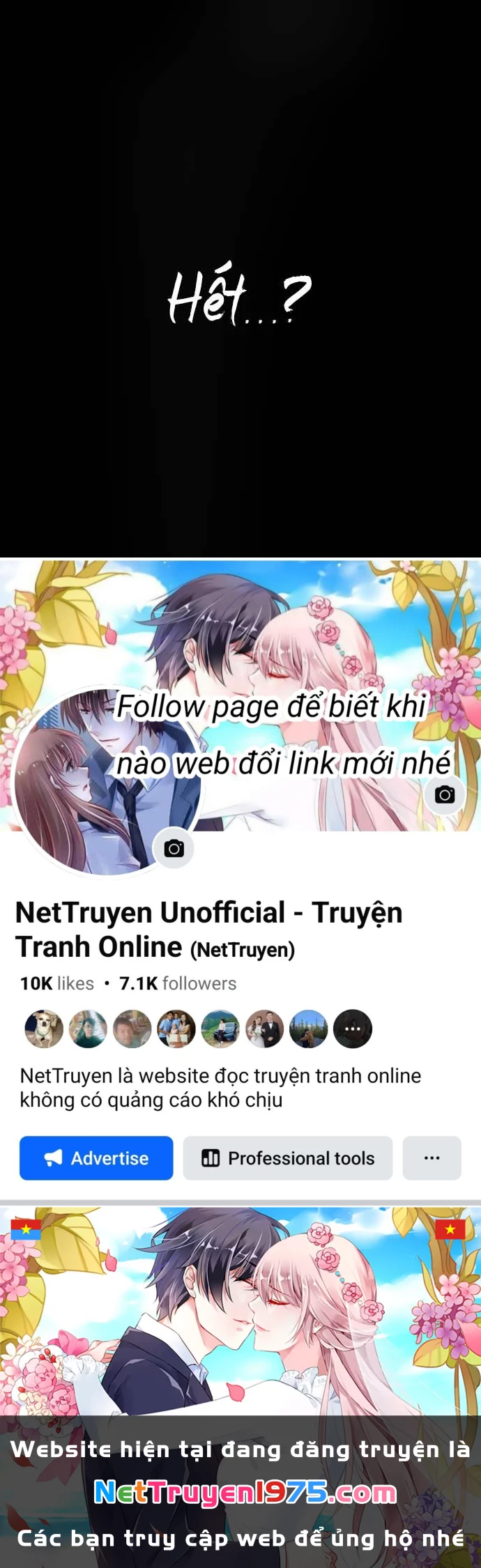The image size is (481, 1568).
Task: Open Professional tools
Action: 288,1158
